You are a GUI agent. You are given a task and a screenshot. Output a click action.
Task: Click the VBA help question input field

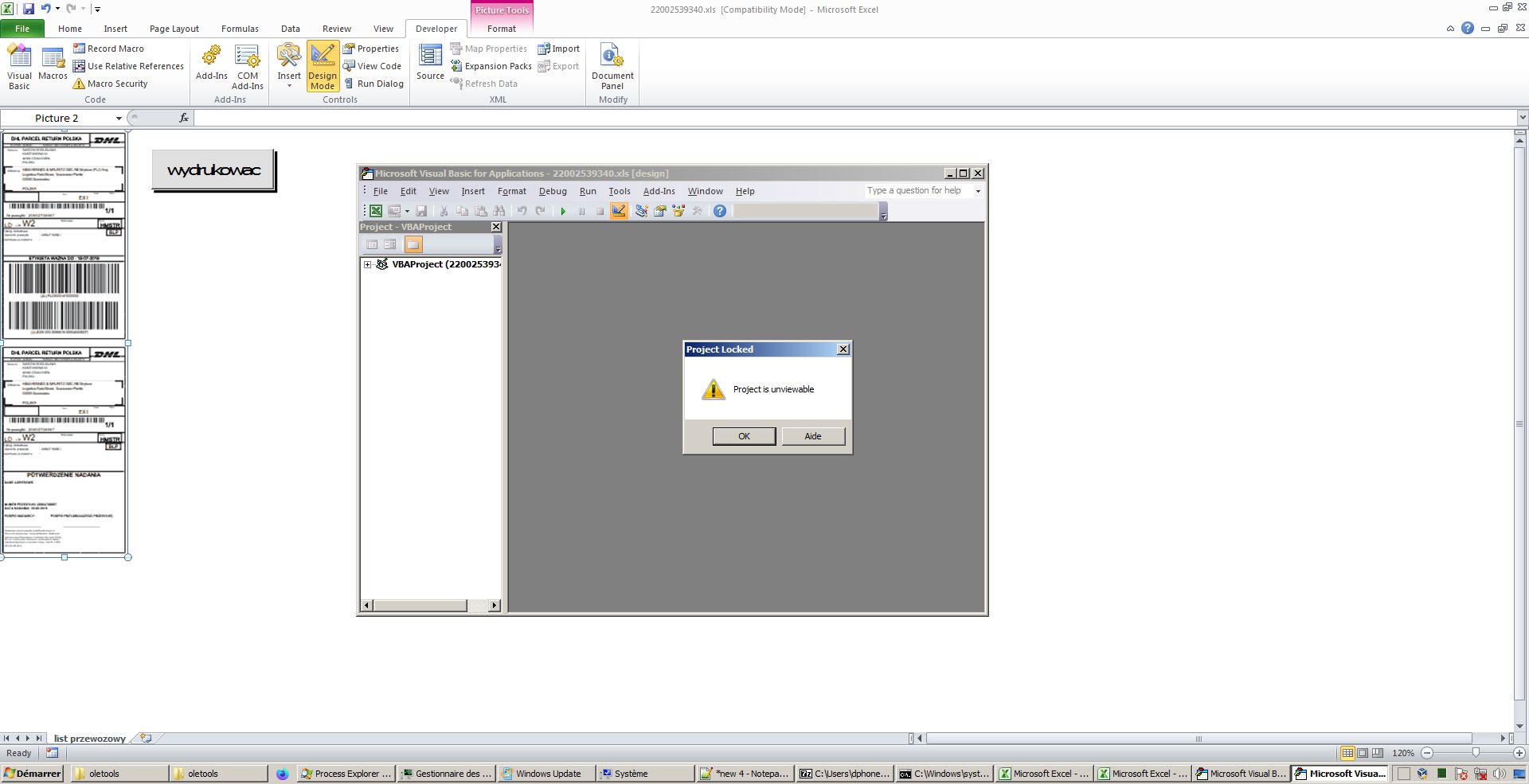[918, 191]
